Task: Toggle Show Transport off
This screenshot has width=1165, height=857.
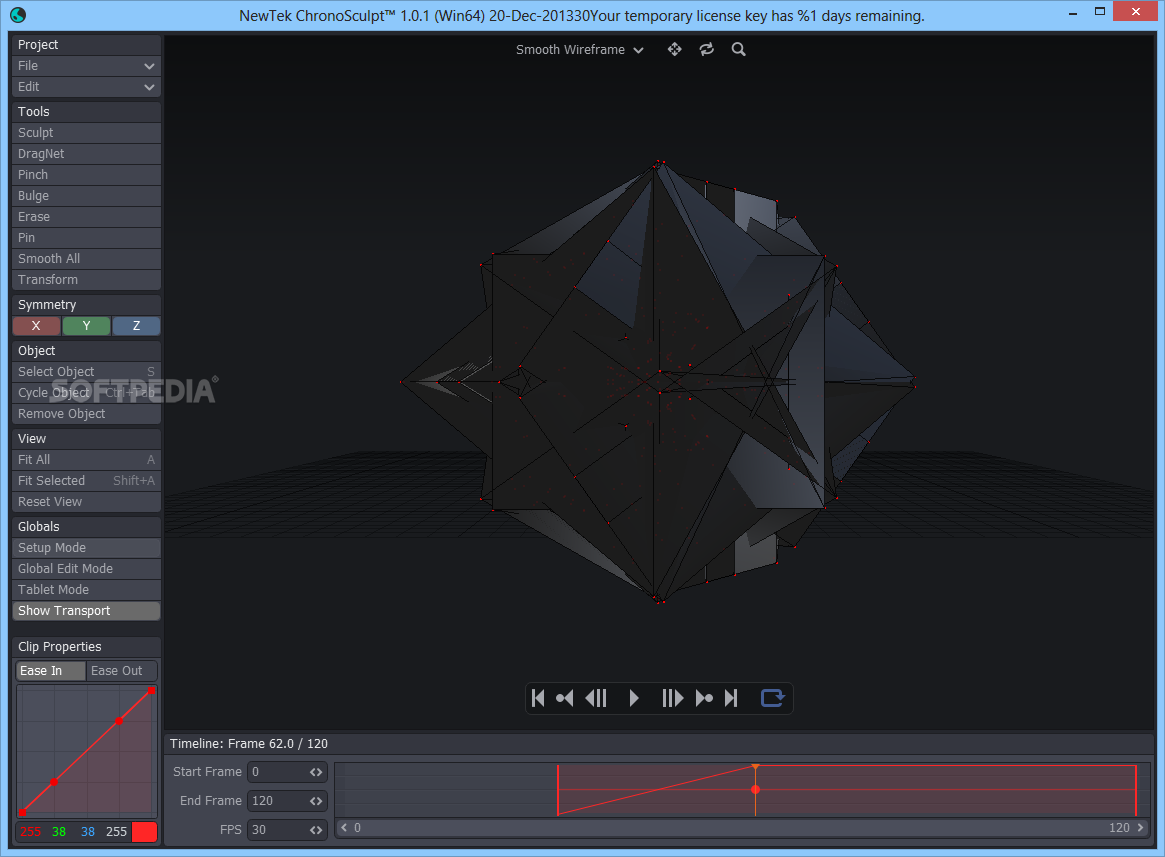Action: (x=86, y=611)
